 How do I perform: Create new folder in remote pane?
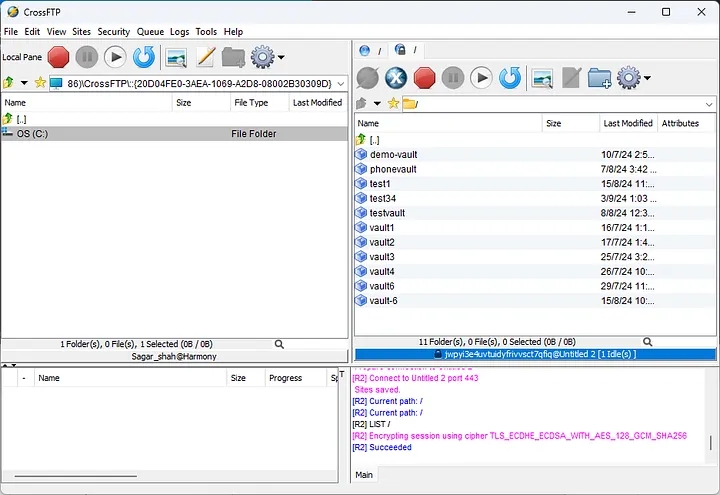(x=599, y=78)
